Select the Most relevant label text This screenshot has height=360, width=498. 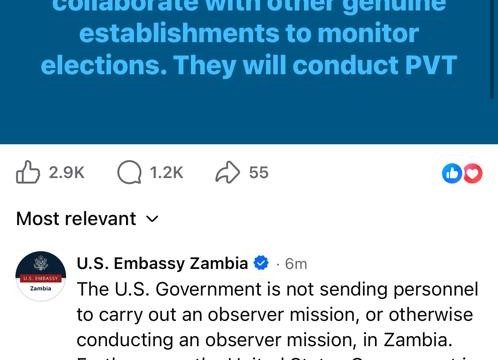pyautogui.click(x=76, y=219)
